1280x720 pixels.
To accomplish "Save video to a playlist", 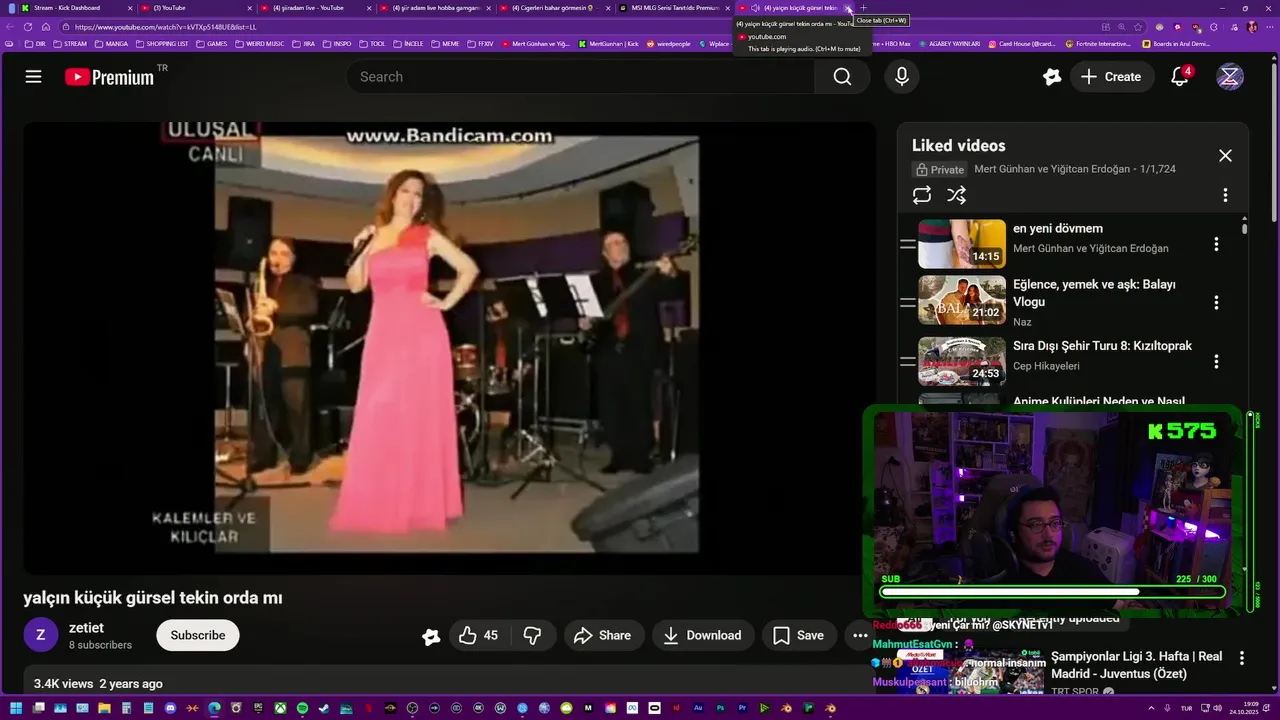I will click(799, 635).
